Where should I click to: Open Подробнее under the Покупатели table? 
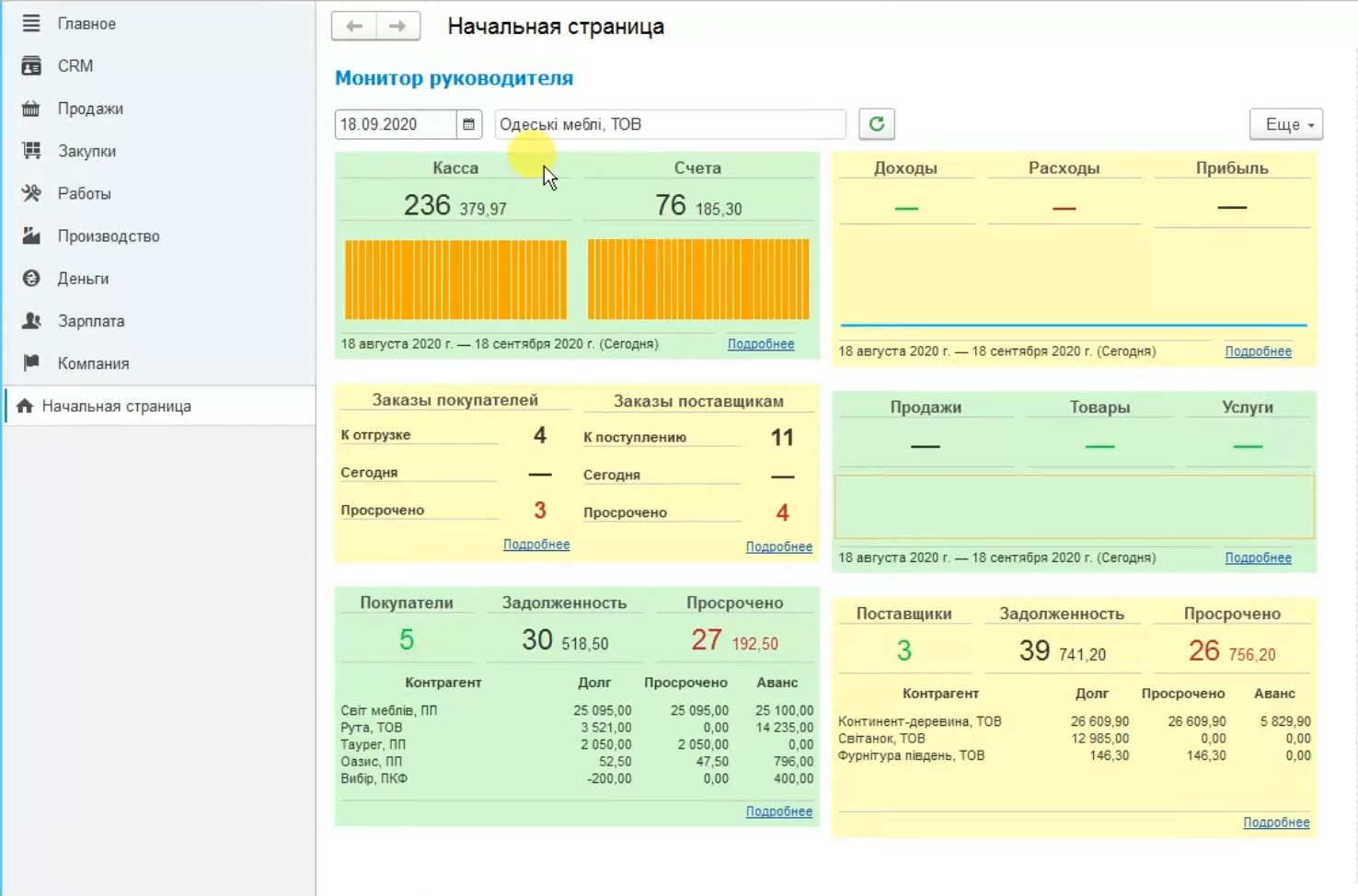[779, 811]
